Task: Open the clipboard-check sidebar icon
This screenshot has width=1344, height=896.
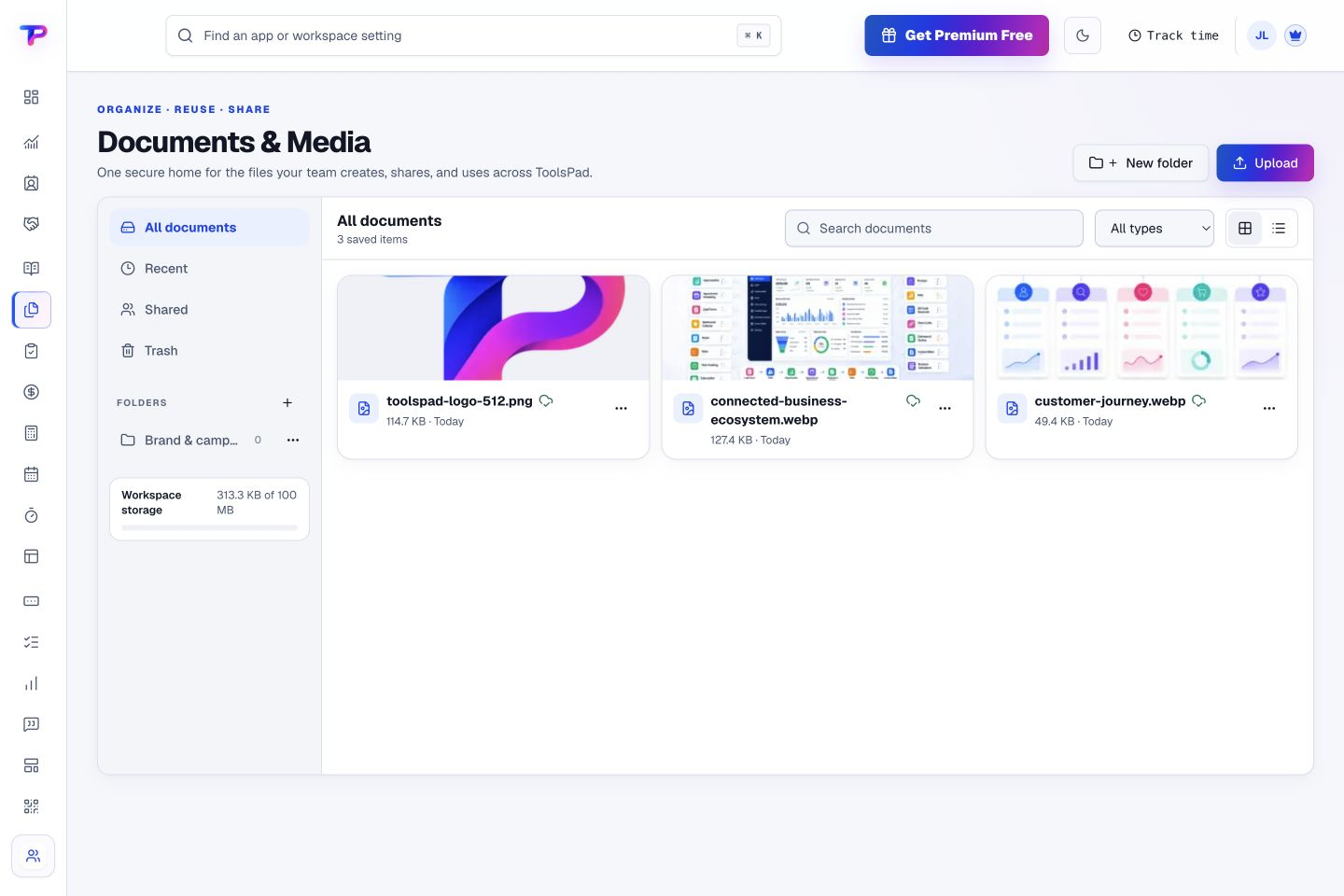Action: point(31,351)
